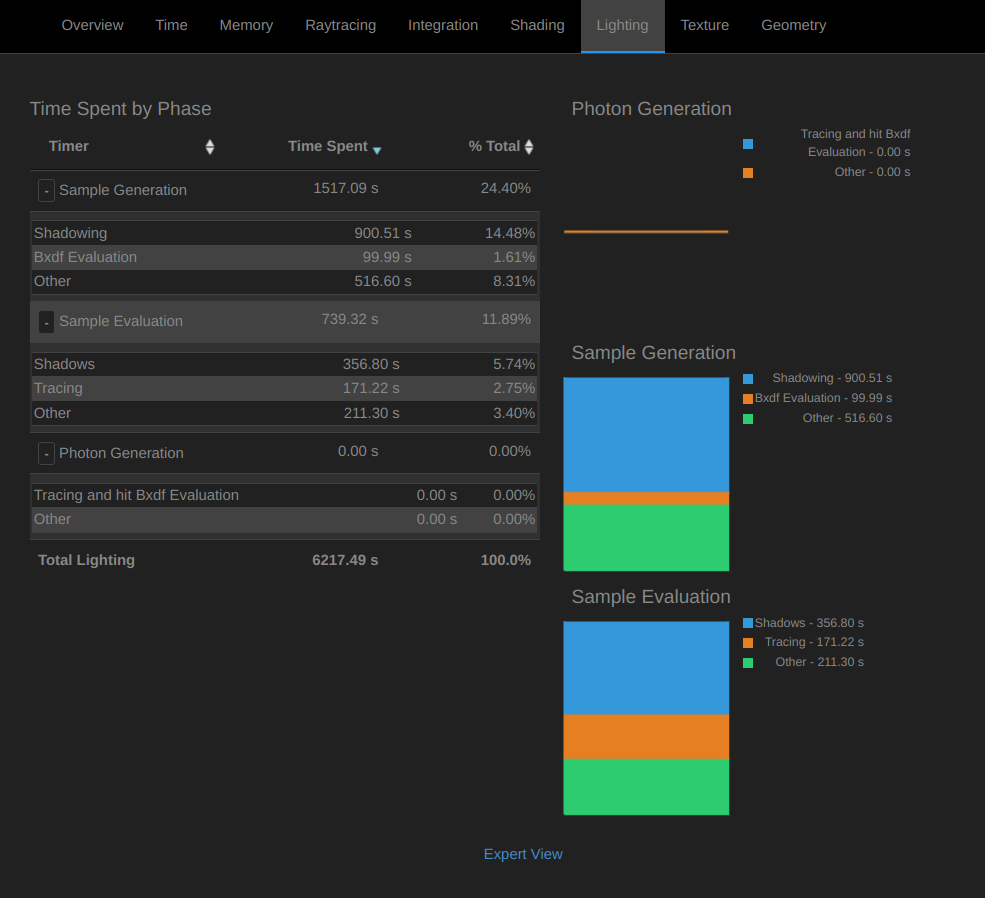Sort the table by Timer column
This screenshot has width=985, height=898.
coord(210,147)
